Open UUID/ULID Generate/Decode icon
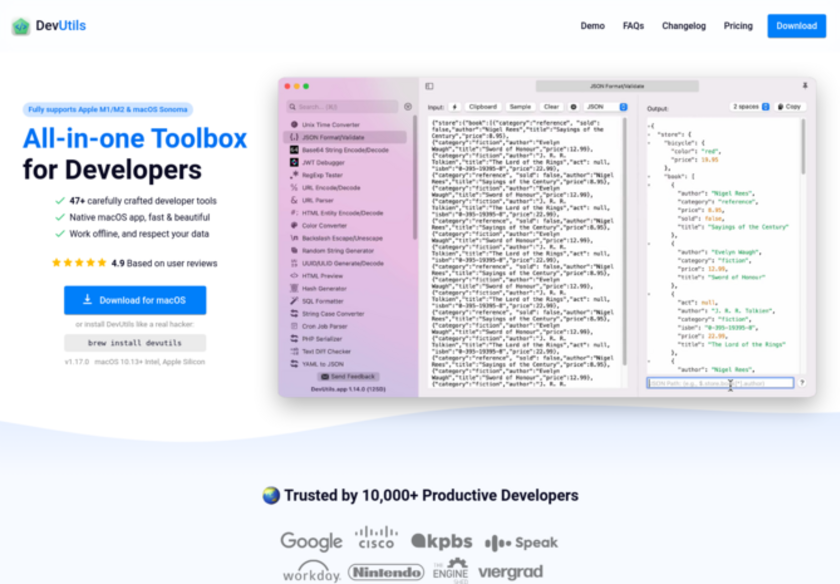 click(294, 263)
